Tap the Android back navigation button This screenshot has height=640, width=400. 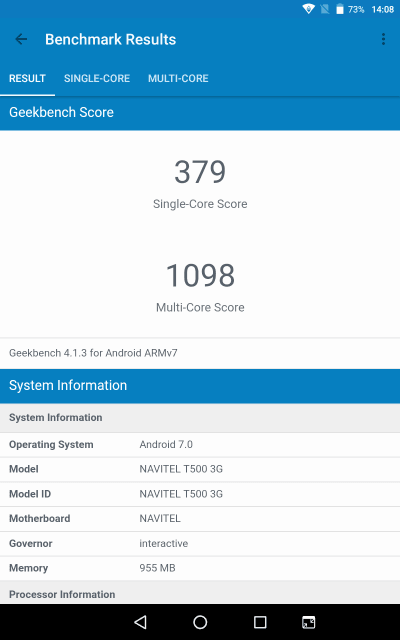point(140,622)
